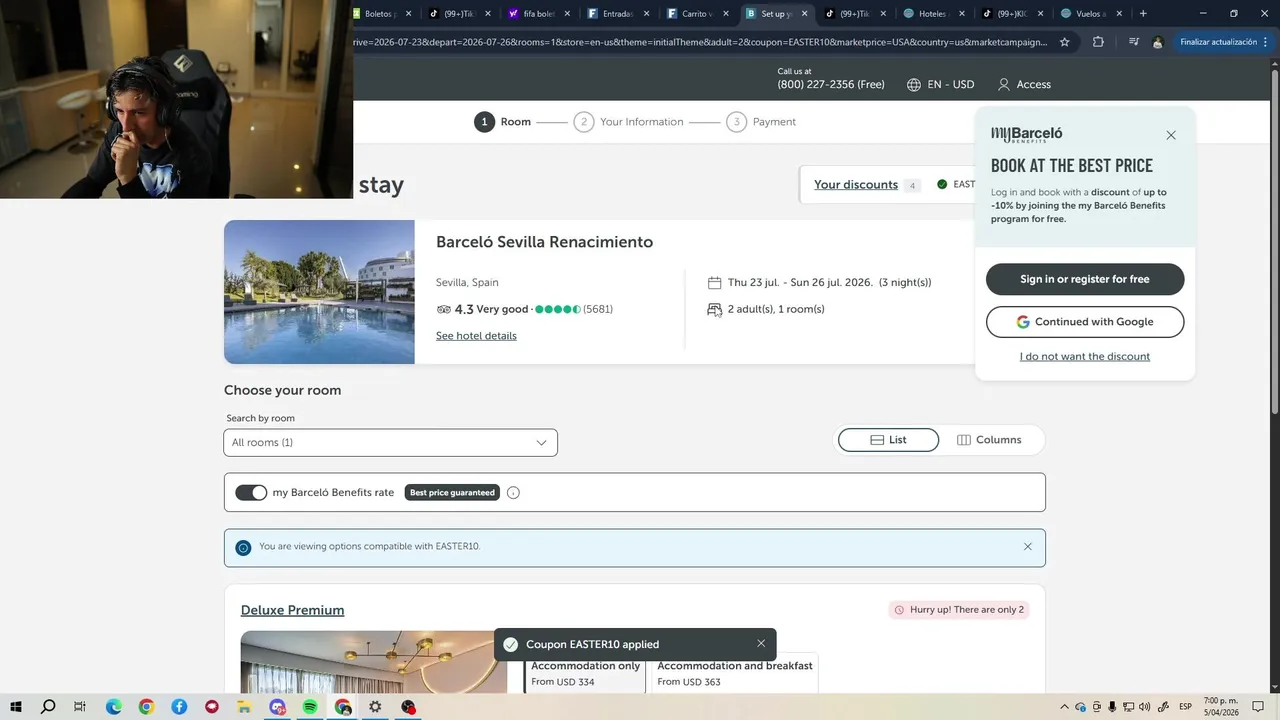Image resolution: width=1280 pixels, height=720 pixels.
Task: Open See hotel details link
Action: tap(476, 336)
